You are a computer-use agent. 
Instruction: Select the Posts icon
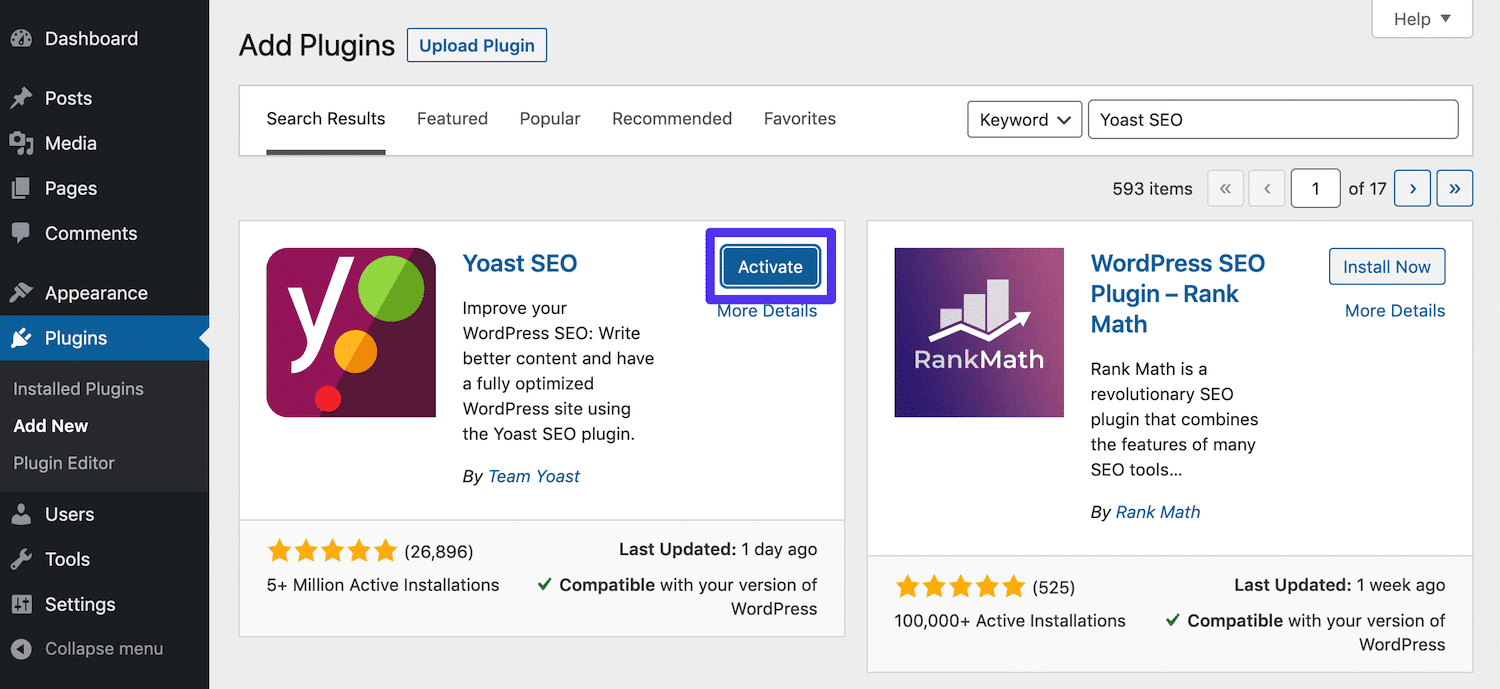(x=22, y=97)
